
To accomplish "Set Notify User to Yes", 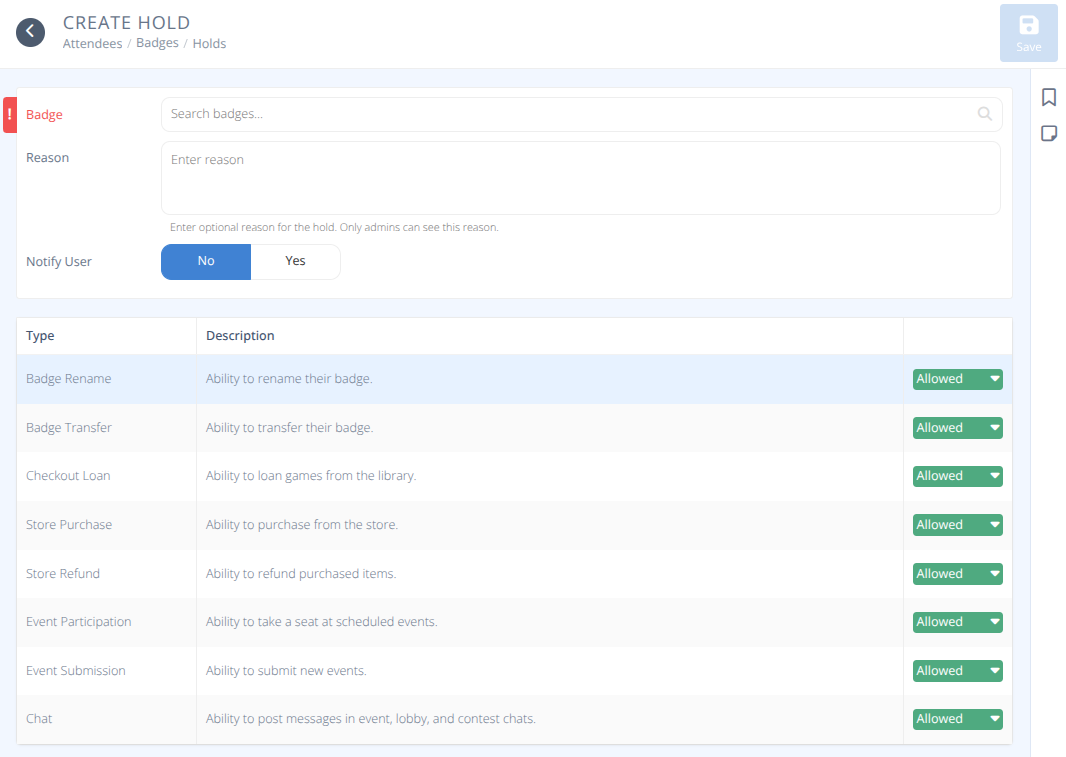I will (x=295, y=261).
